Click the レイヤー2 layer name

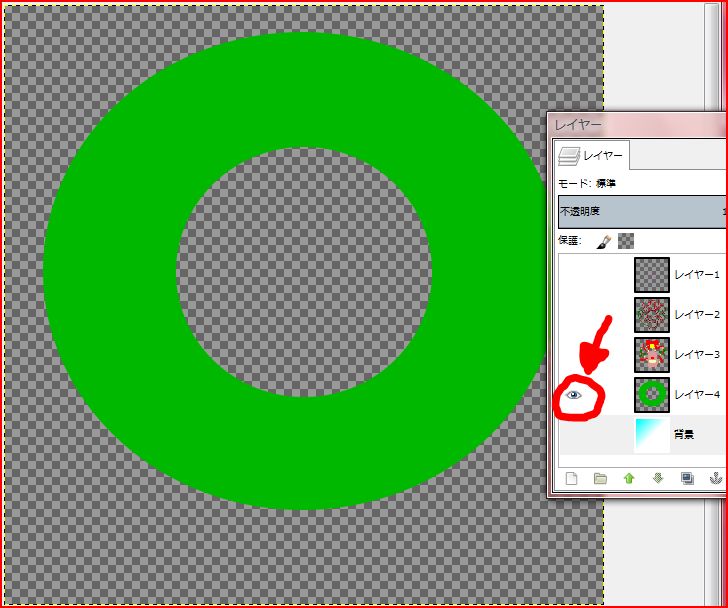[697, 315]
